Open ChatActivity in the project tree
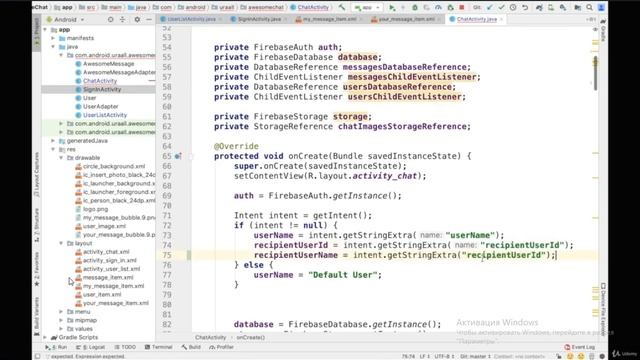Image resolution: width=640 pixels, height=360 pixels. (x=96, y=81)
